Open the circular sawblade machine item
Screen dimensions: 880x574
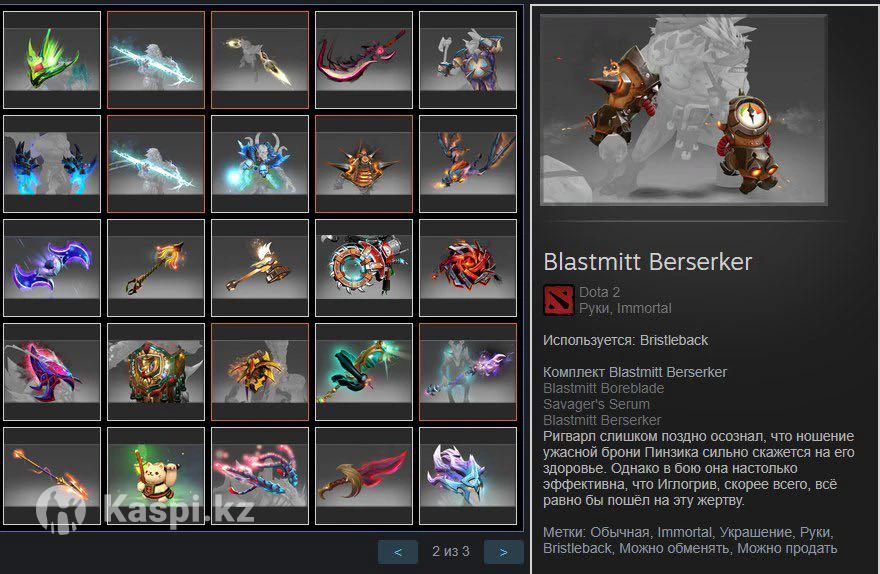tap(364, 268)
